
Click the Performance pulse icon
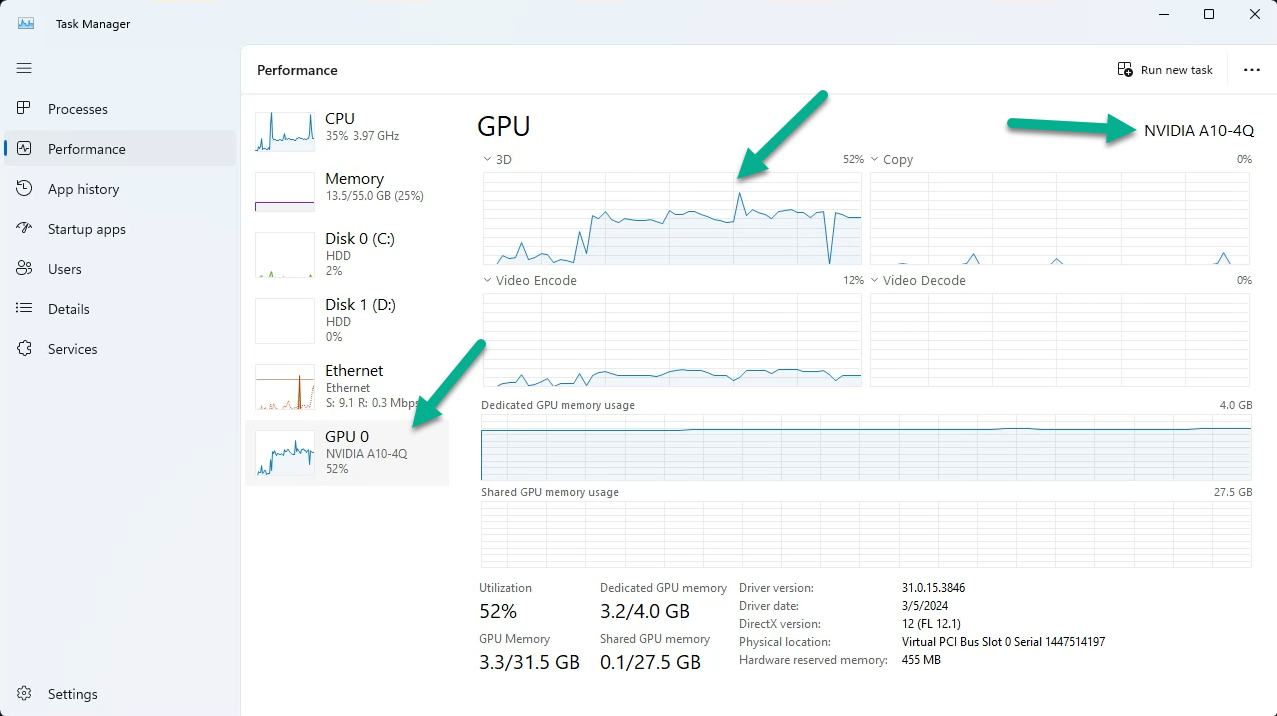[x=25, y=148]
